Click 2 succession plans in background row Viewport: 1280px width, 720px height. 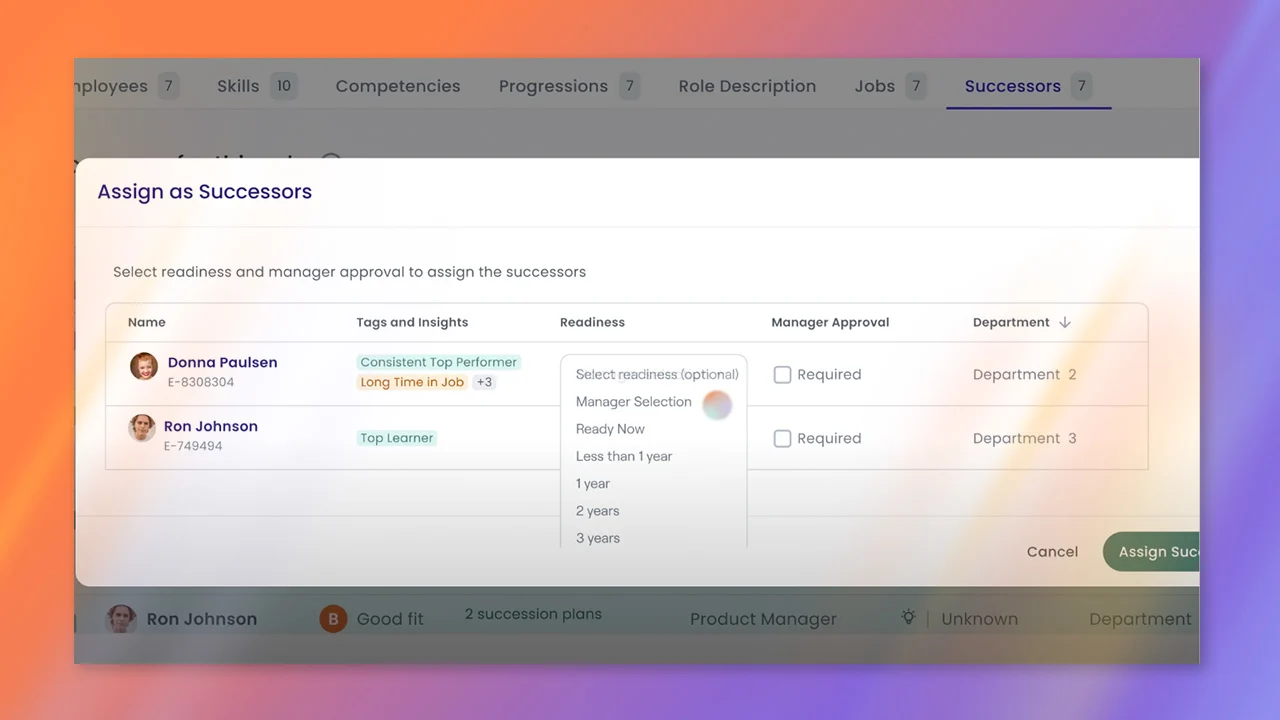(533, 614)
